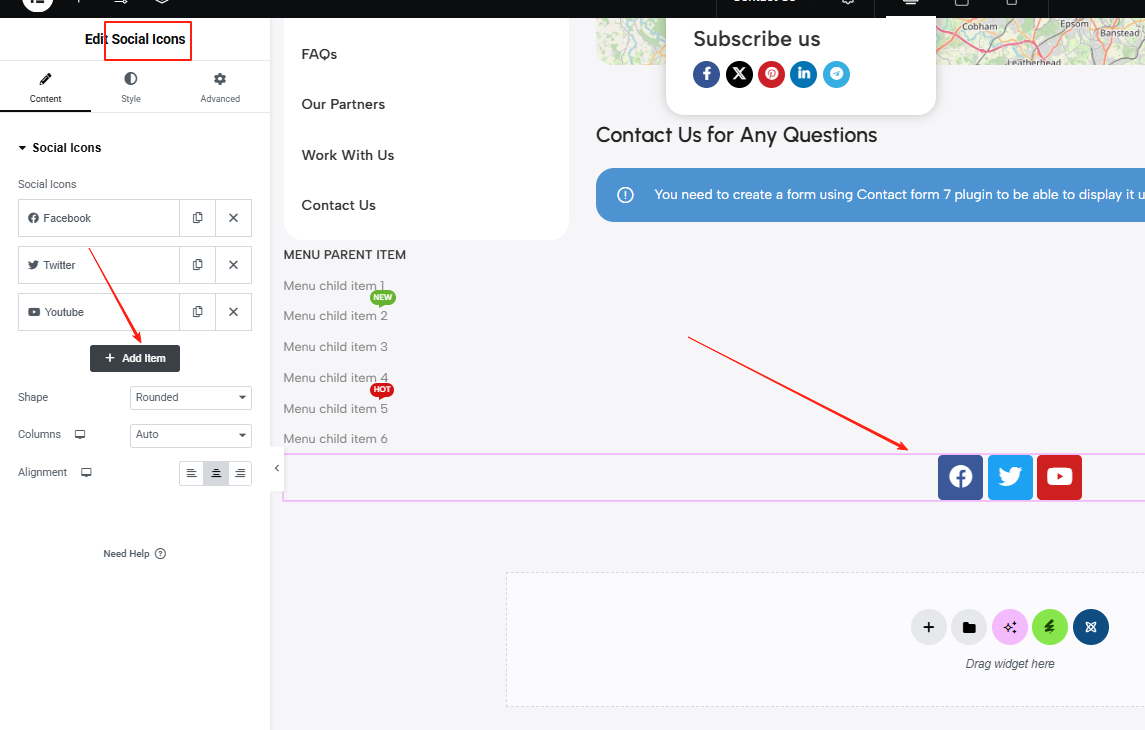Image resolution: width=1145 pixels, height=730 pixels.
Task: Select Menu child item 1
Action: coord(334,286)
